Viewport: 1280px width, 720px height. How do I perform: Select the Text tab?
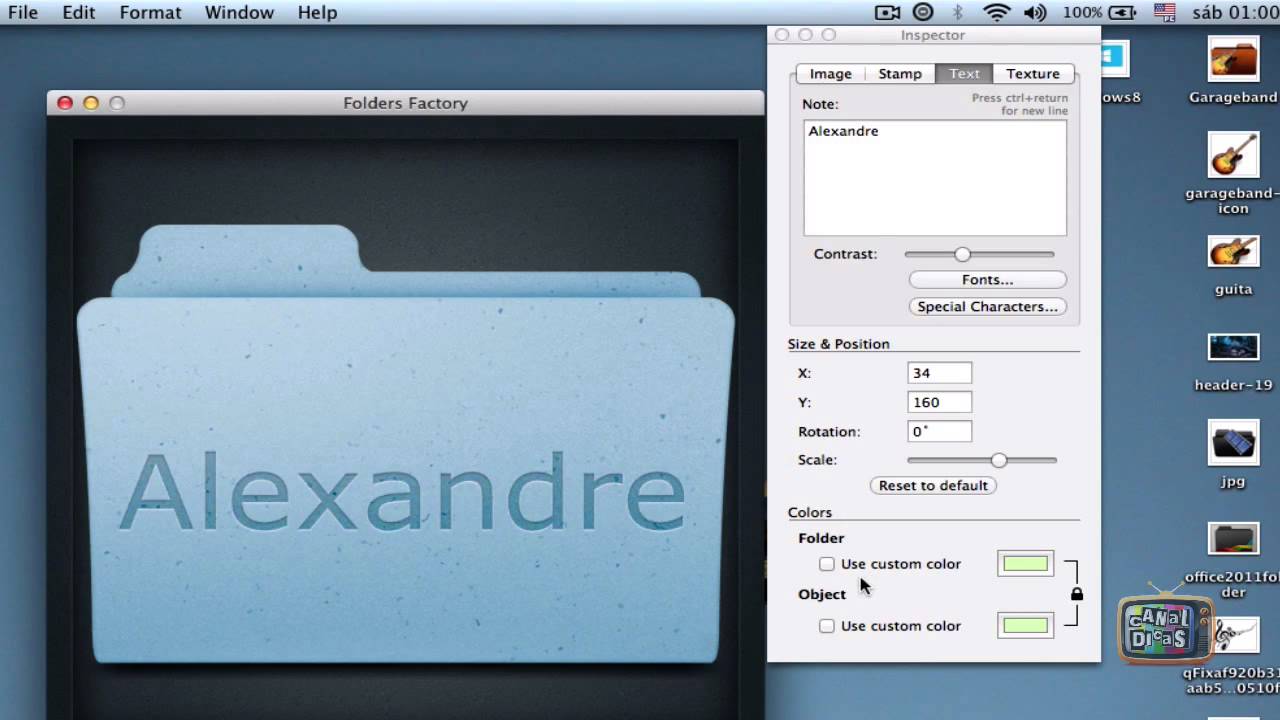coord(964,74)
